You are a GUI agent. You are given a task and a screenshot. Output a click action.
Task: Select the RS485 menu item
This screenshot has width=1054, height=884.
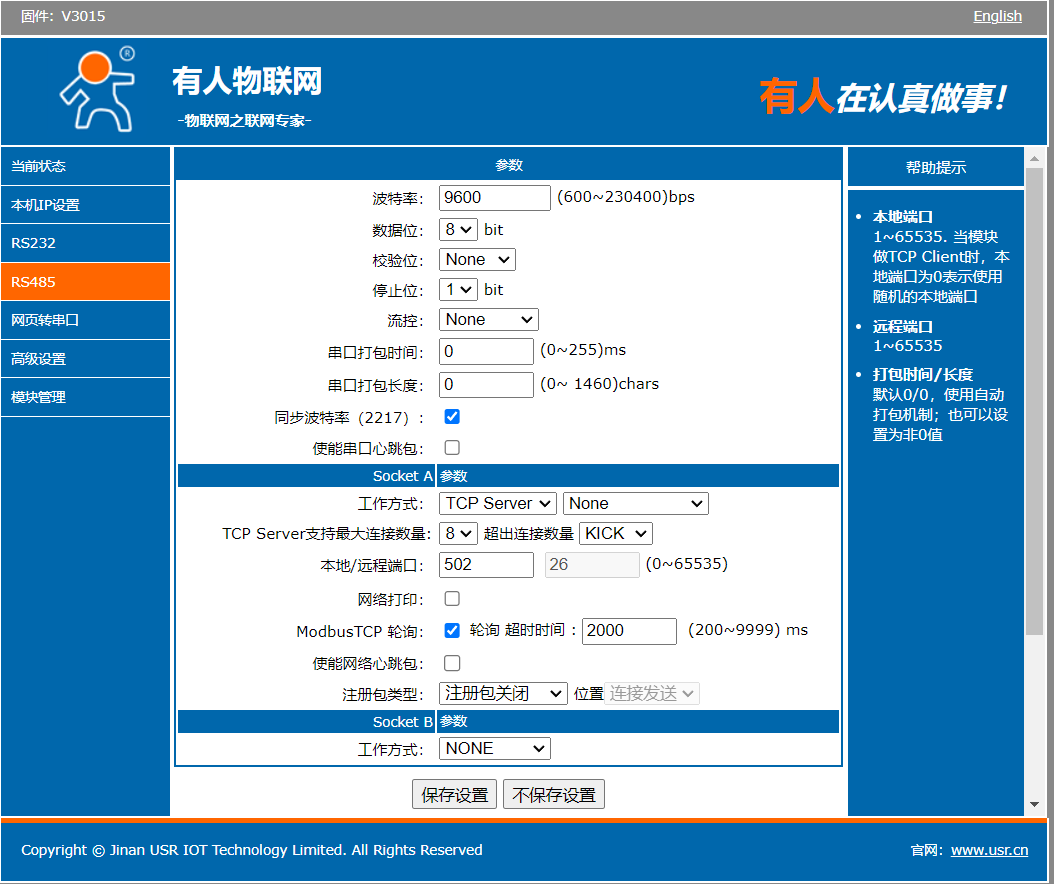[85, 282]
